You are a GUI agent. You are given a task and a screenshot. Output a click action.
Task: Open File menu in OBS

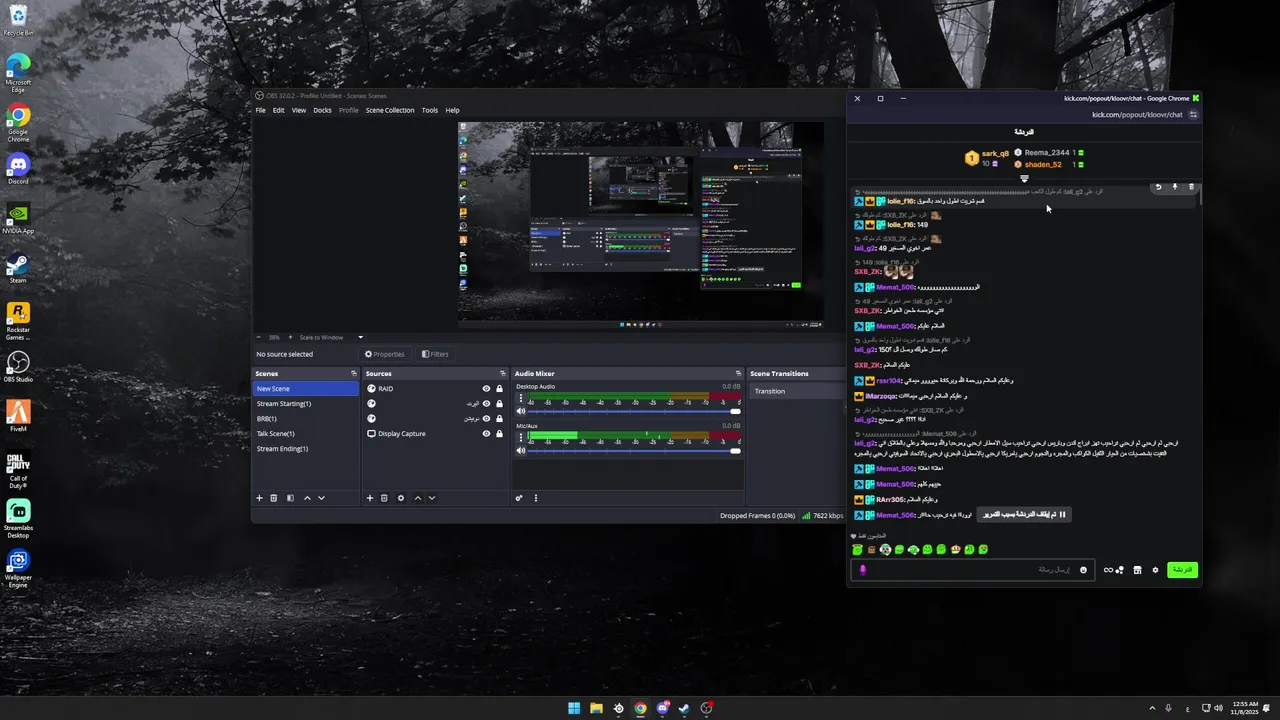pyautogui.click(x=261, y=110)
